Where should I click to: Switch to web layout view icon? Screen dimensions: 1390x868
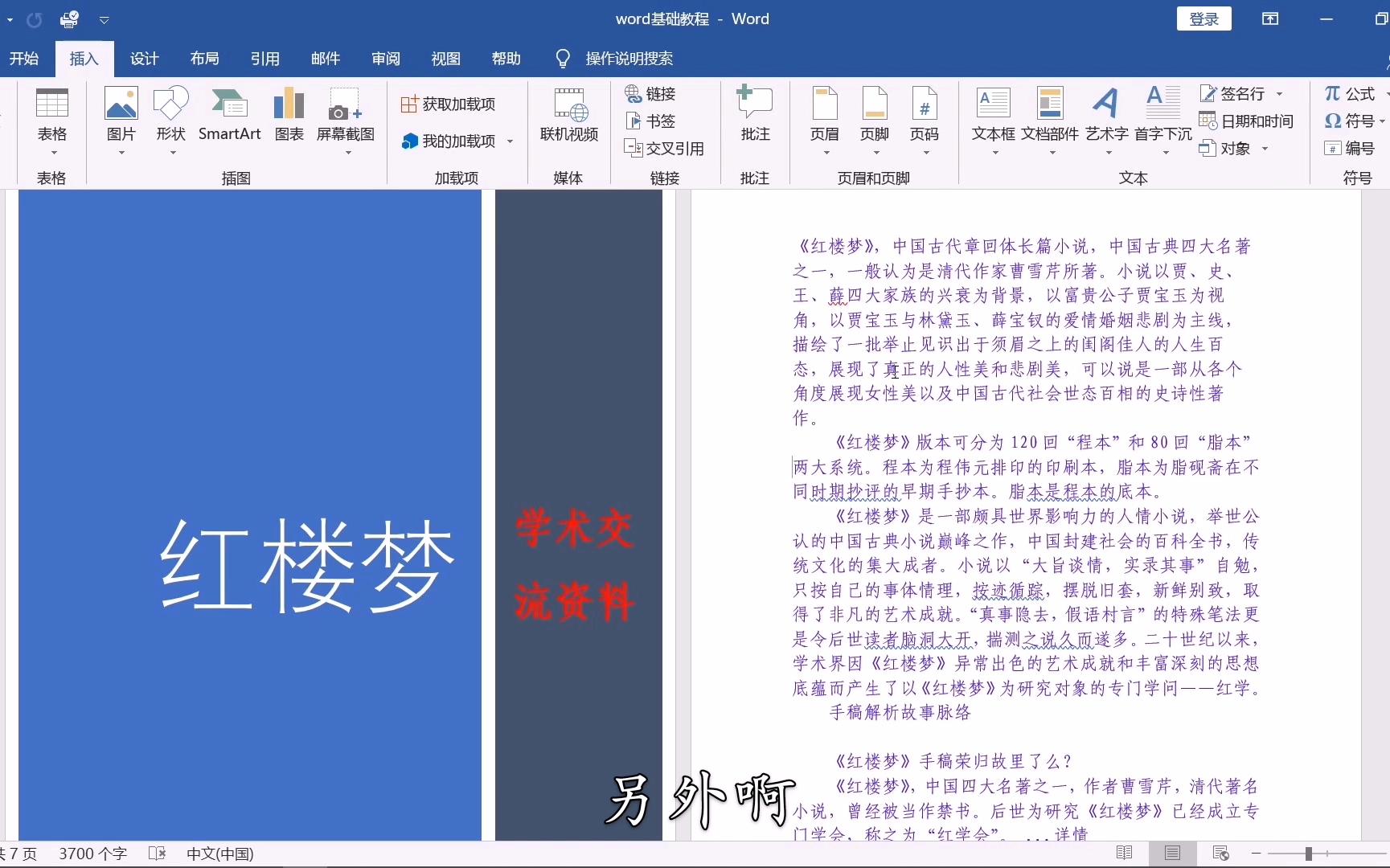pos(1221,853)
